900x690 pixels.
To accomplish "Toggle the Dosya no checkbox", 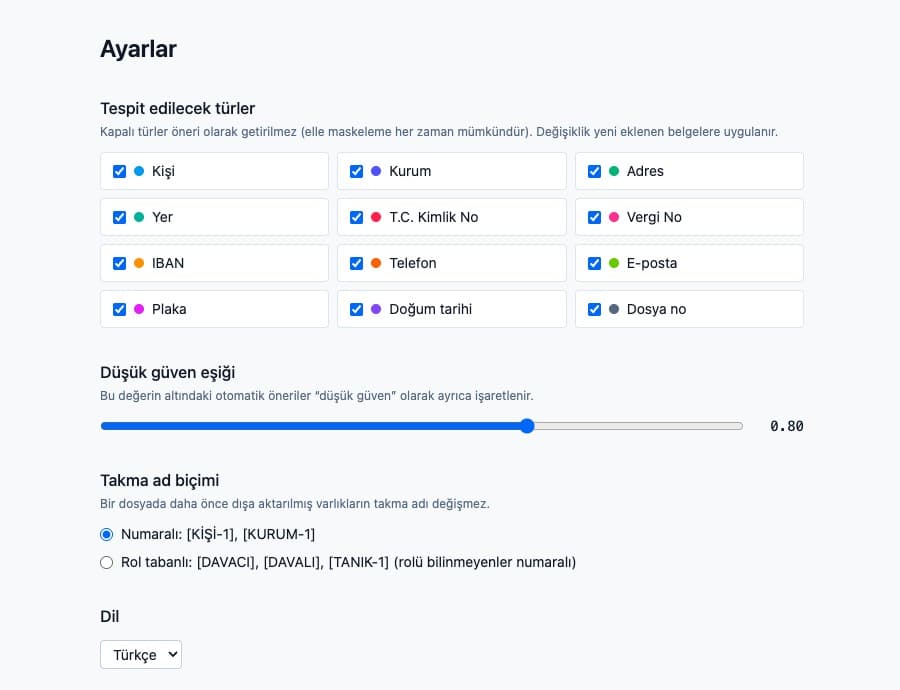I will [595, 309].
